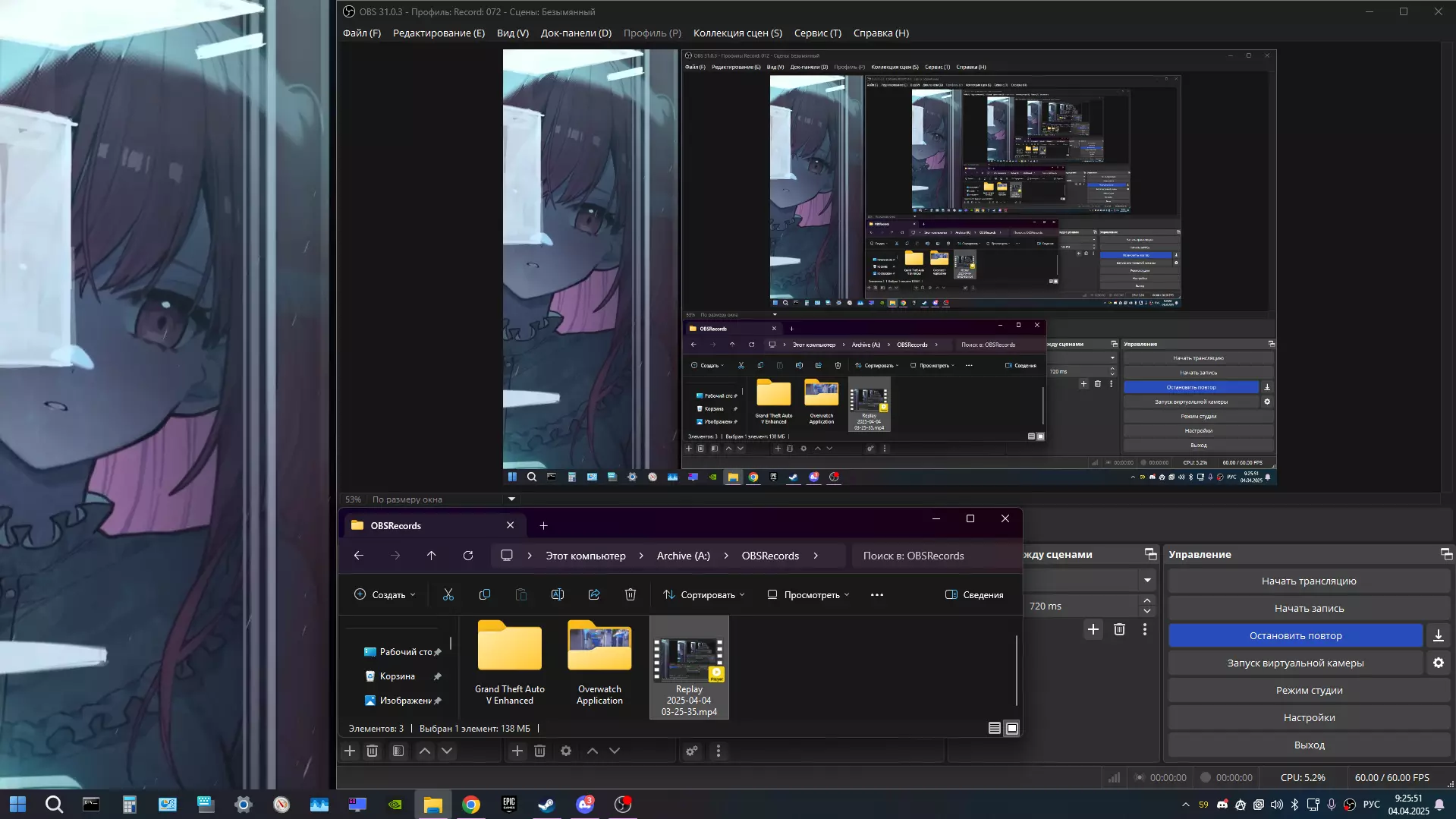This screenshot has height=819, width=1456.
Task: Switch Explorer to details list view
Action: point(994,729)
